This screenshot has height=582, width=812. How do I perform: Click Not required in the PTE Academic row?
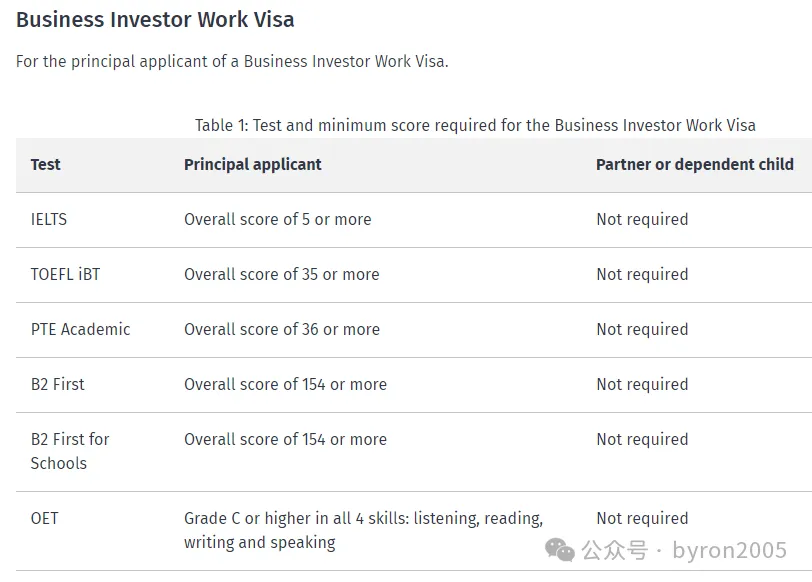642,329
